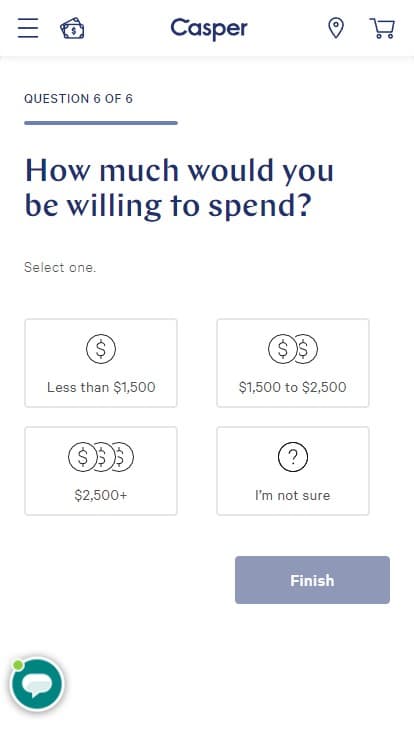The image size is (414, 736).
Task: Click the Finish button
Action: (312, 580)
